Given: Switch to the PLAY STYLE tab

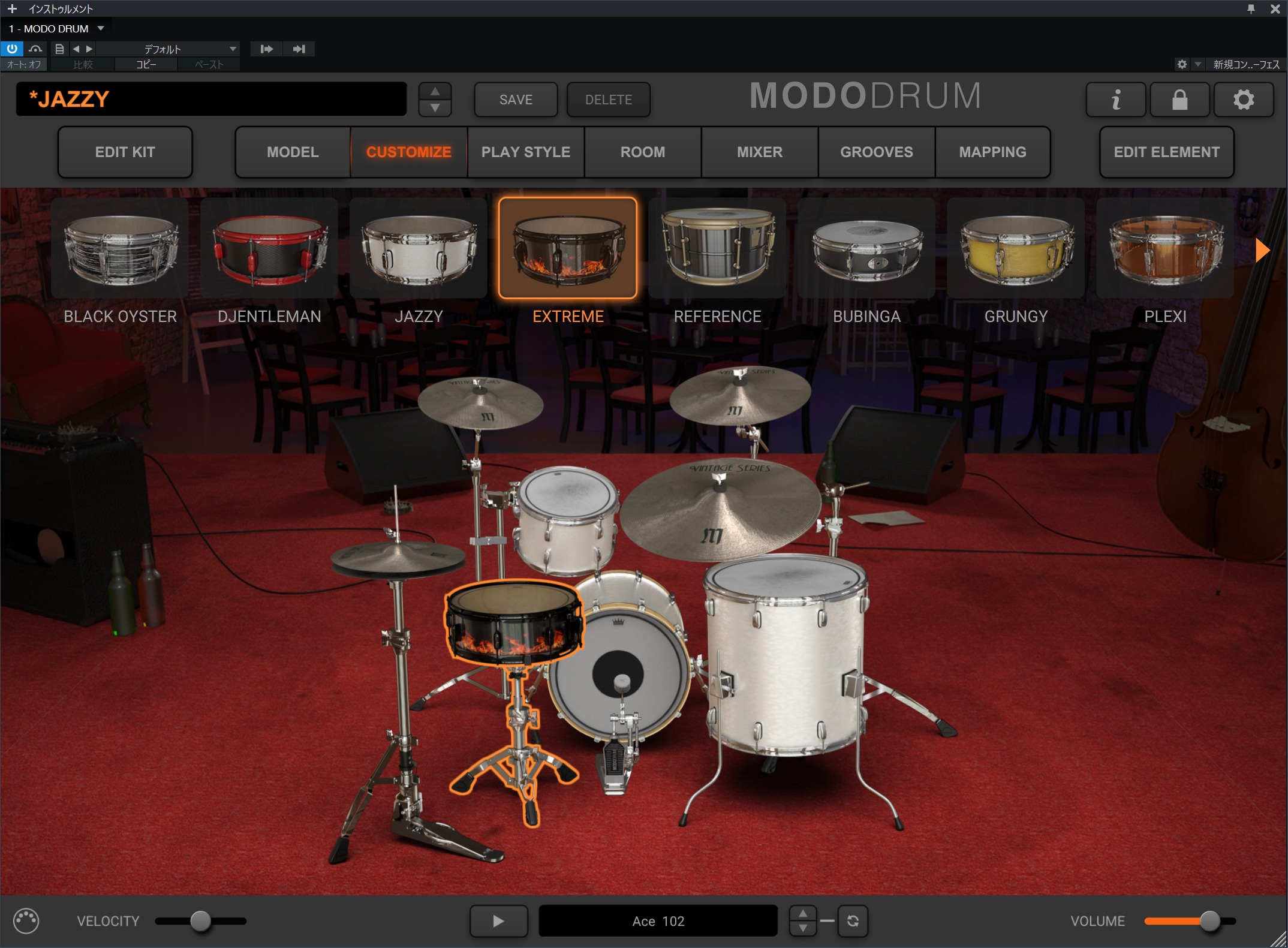Looking at the screenshot, I should [526, 152].
